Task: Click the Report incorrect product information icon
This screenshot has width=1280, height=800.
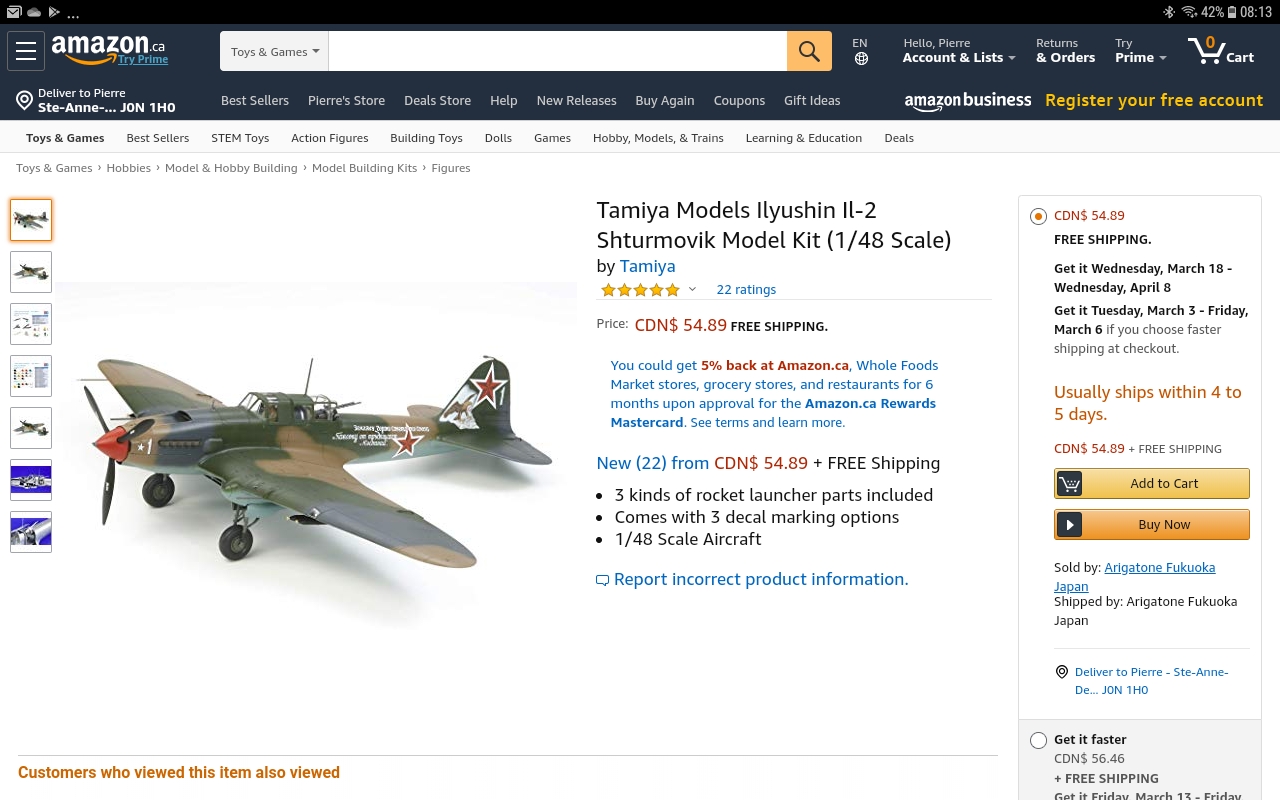Action: (x=602, y=580)
